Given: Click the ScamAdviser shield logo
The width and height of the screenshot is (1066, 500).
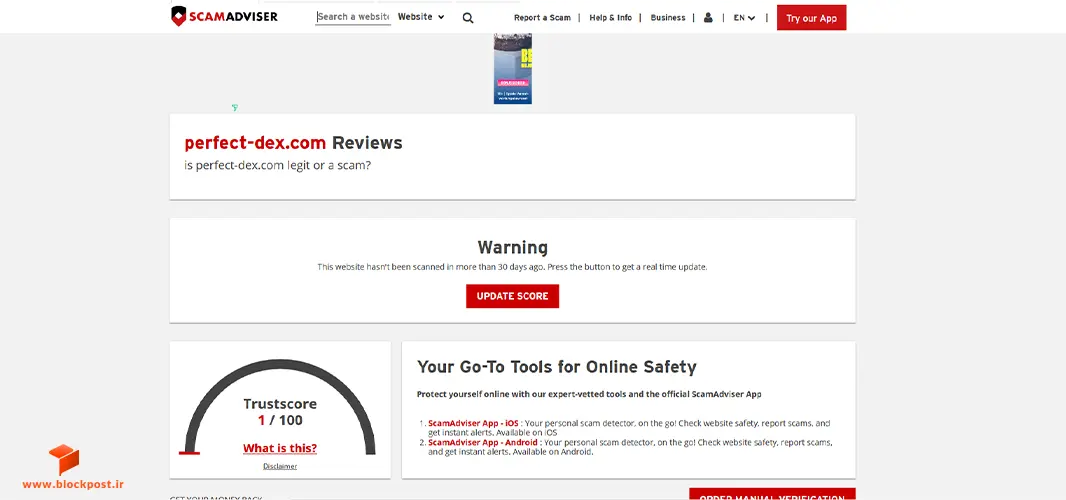Looking at the screenshot, I should coord(224,16).
